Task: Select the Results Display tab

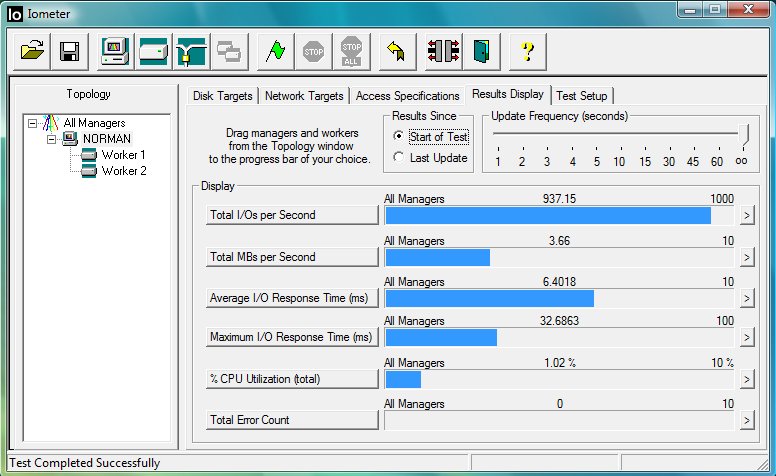Action: [x=508, y=94]
